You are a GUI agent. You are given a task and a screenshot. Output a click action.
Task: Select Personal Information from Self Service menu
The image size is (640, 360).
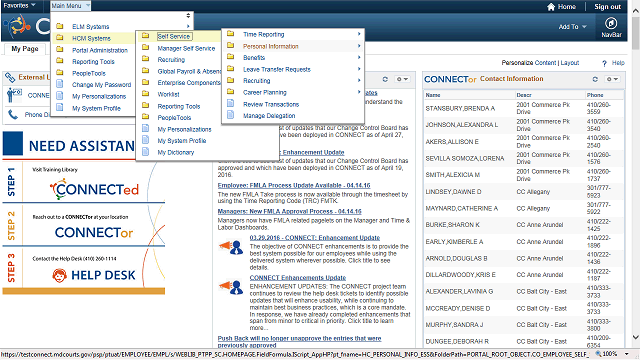pyautogui.click(x=271, y=46)
